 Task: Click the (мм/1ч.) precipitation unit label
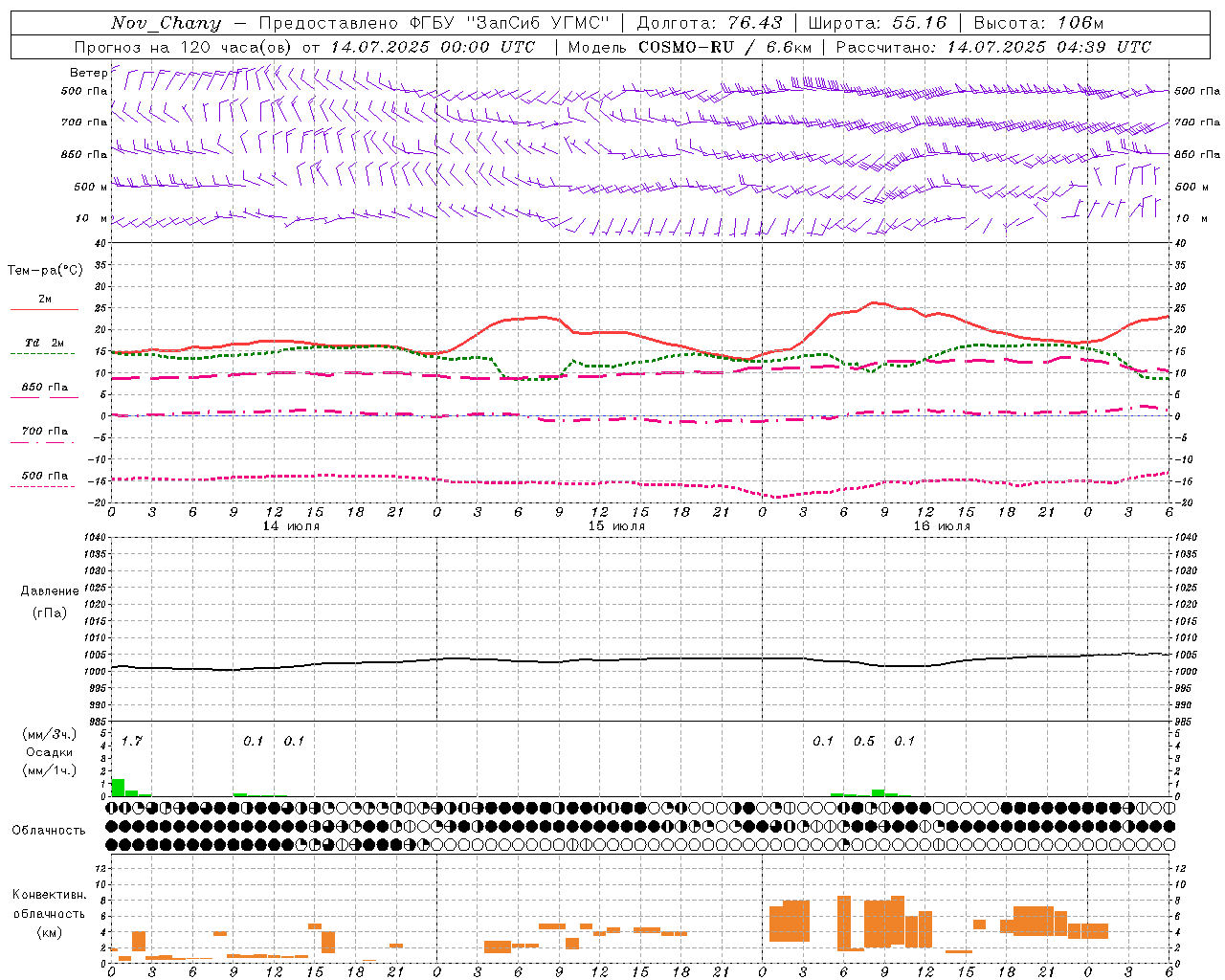click(50, 769)
